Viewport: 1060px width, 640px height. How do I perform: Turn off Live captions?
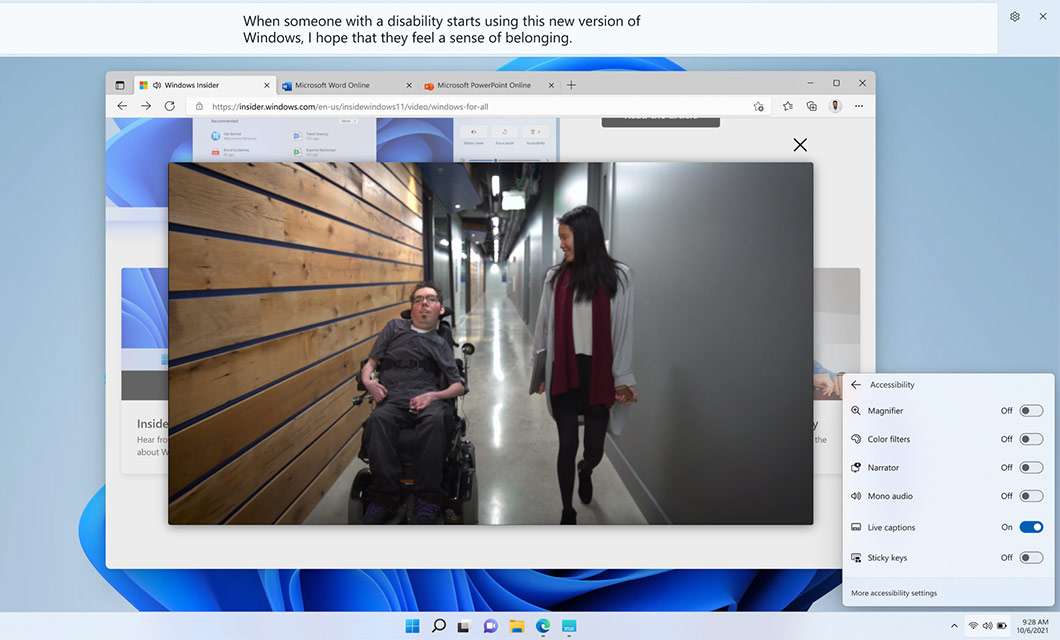point(1029,527)
